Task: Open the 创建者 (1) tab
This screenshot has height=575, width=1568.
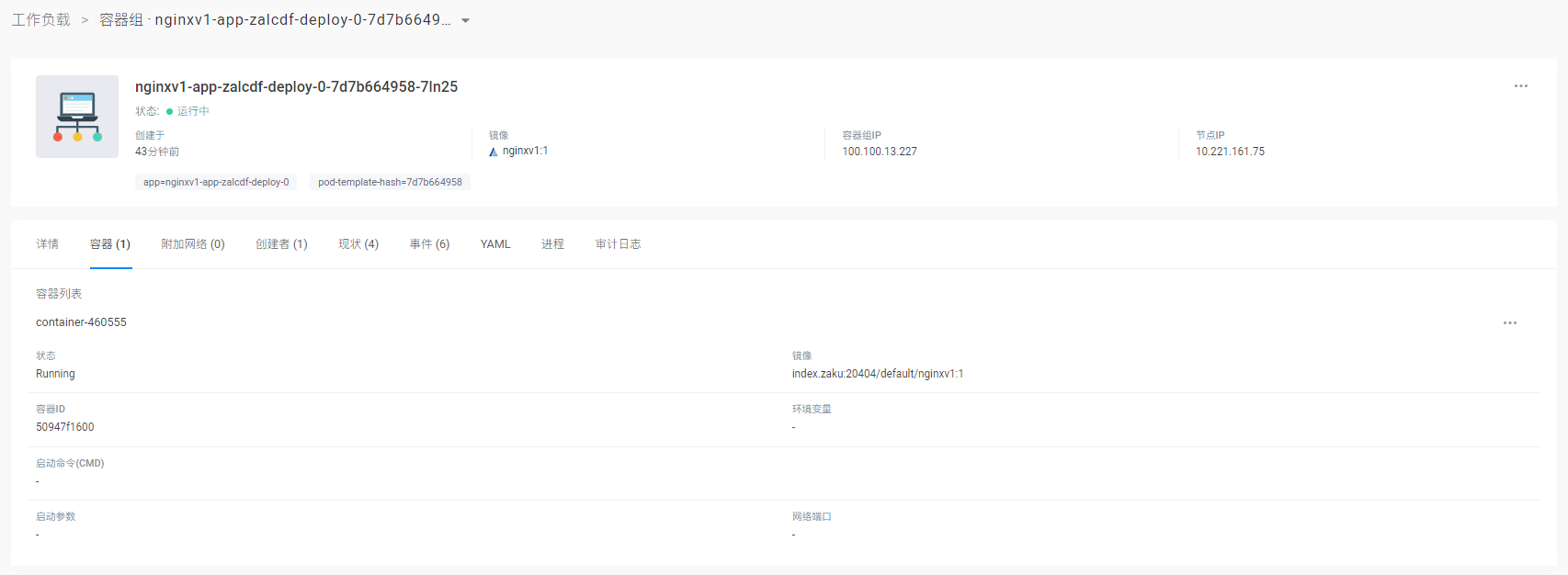Action: point(281,244)
